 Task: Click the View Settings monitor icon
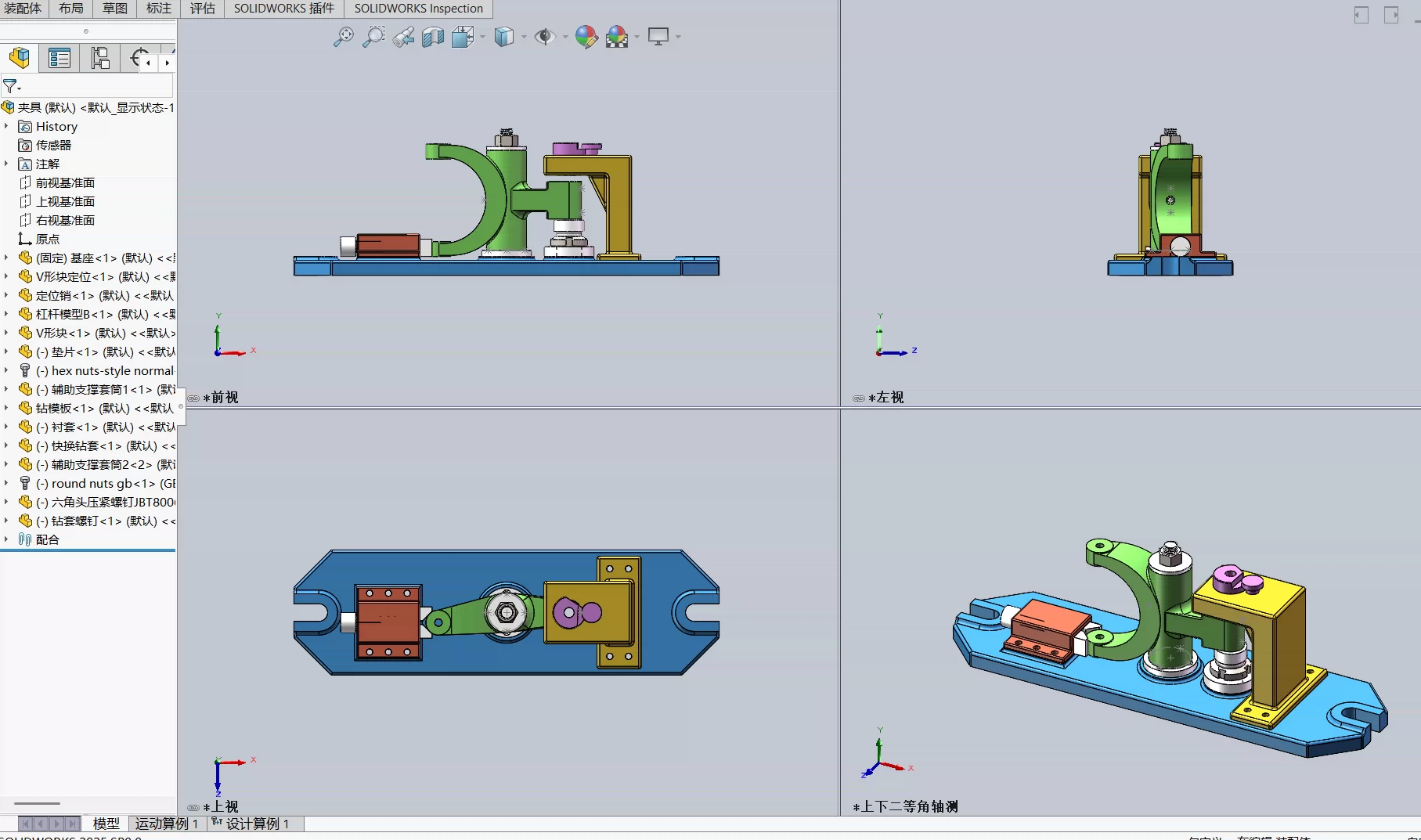pos(658,37)
